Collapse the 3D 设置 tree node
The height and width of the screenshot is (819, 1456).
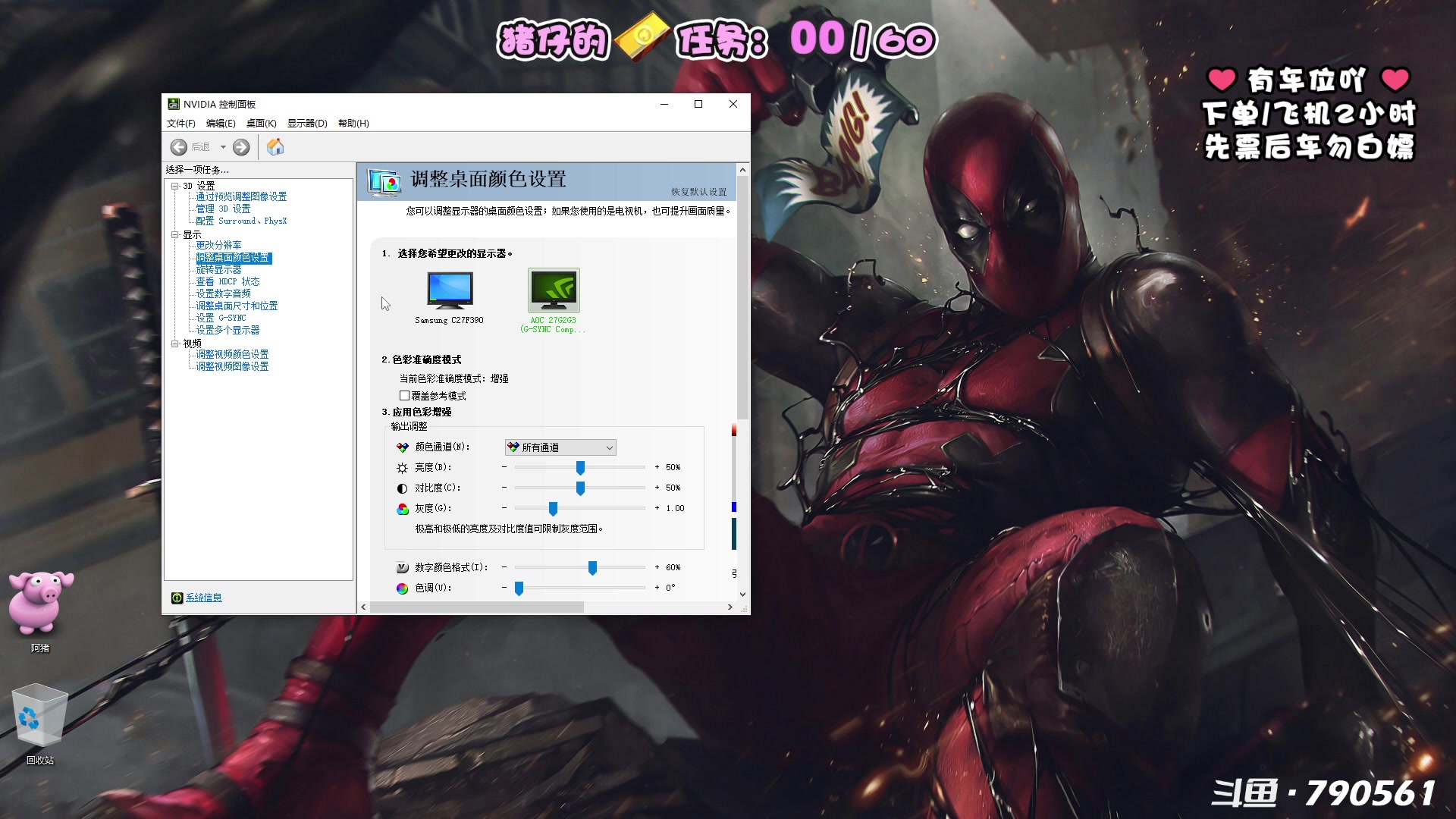[175, 186]
